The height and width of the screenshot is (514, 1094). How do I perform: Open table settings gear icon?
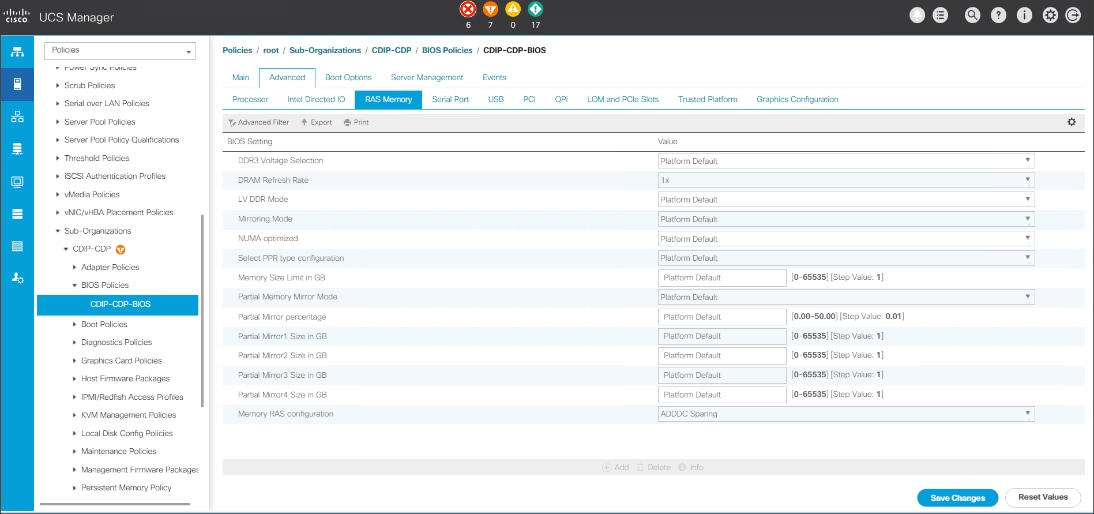pos(1072,122)
